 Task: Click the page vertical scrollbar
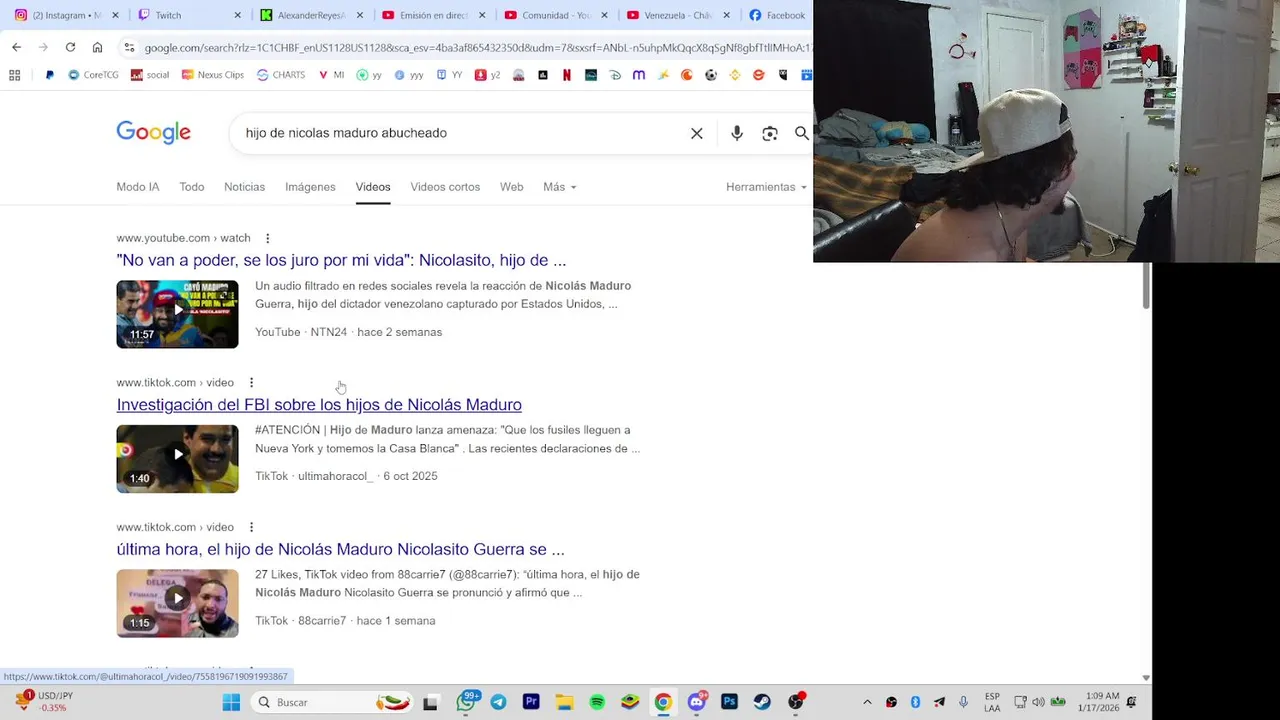(x=1146, y=285)
